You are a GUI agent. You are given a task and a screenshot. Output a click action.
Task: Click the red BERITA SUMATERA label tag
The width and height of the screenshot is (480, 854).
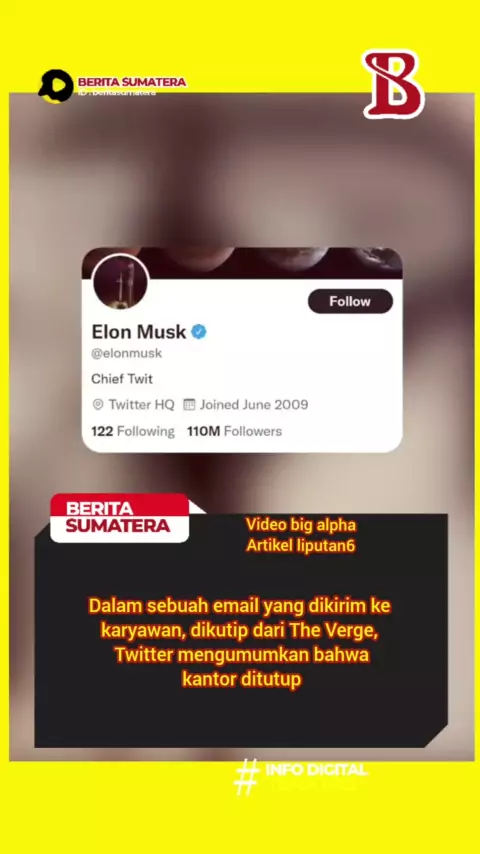119,517
